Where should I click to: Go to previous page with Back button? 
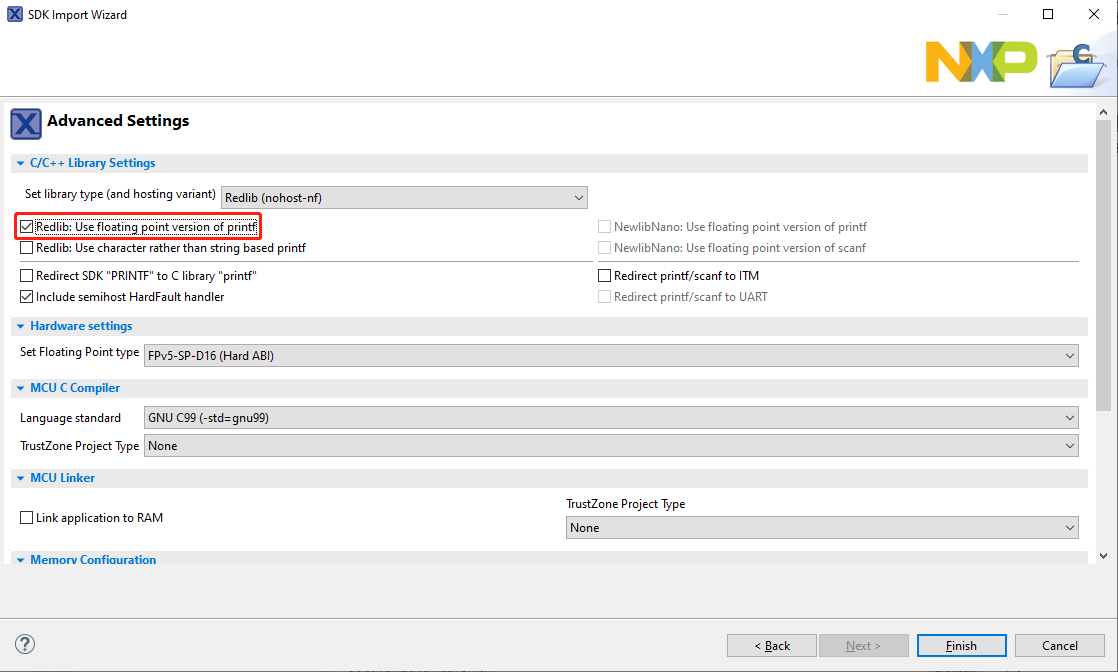[771, 646]
